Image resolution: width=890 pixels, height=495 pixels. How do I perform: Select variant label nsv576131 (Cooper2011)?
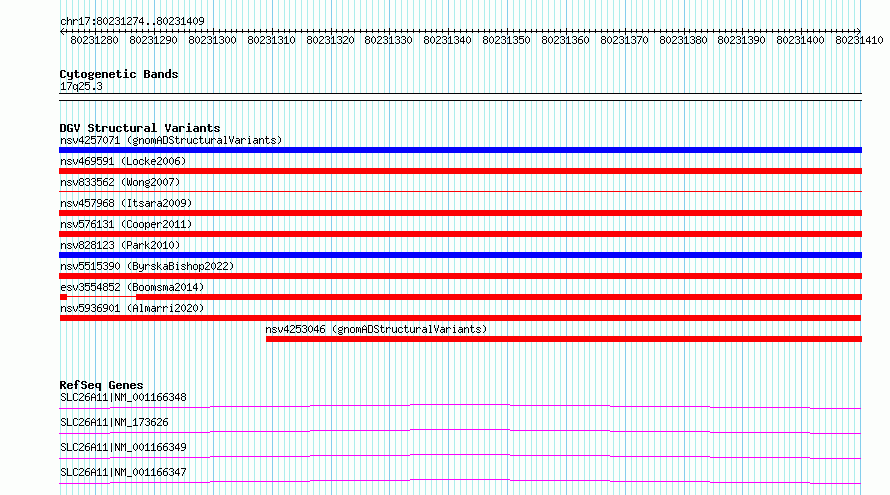[x=126, y=224]
